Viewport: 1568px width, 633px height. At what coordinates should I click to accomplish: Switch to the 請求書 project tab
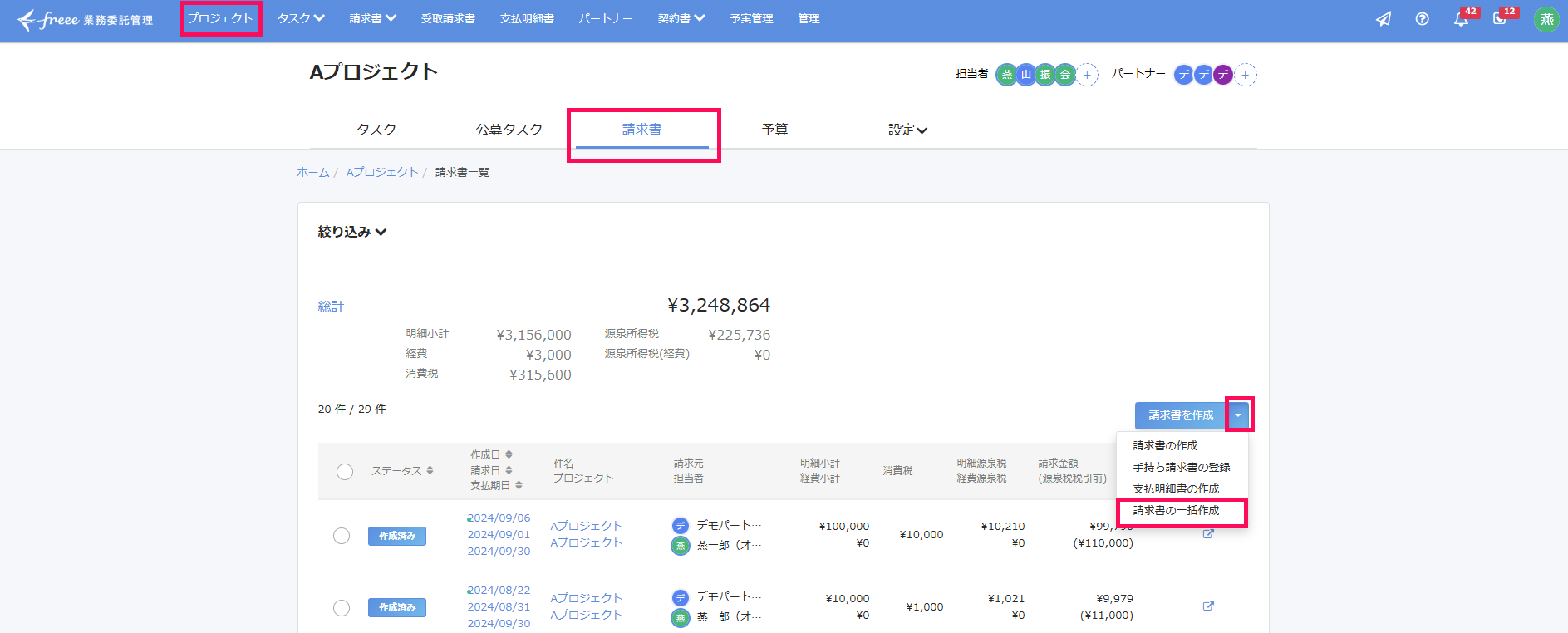[x=642, y=130]
